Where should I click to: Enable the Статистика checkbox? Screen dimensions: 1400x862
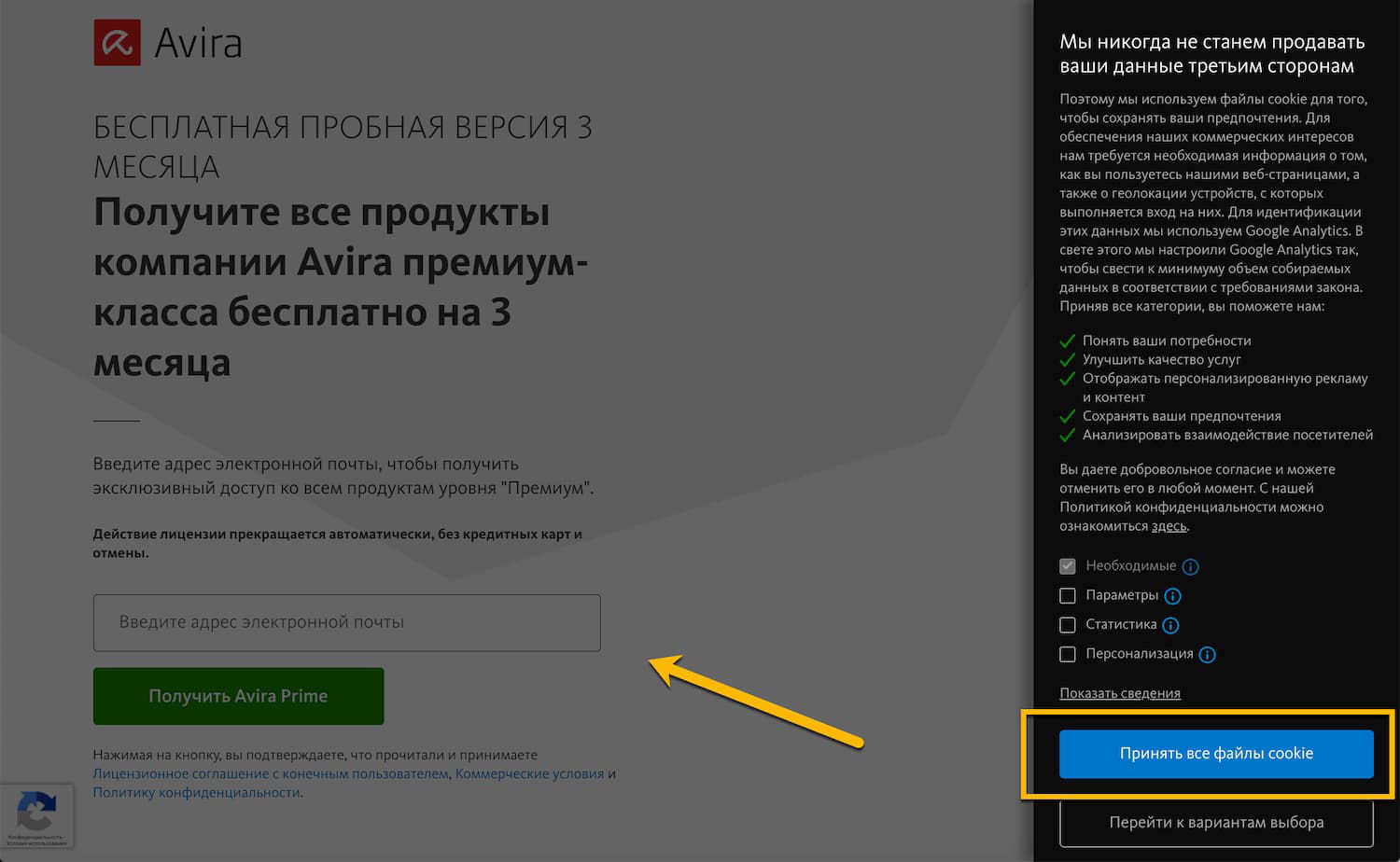[x=1068, y=625]
